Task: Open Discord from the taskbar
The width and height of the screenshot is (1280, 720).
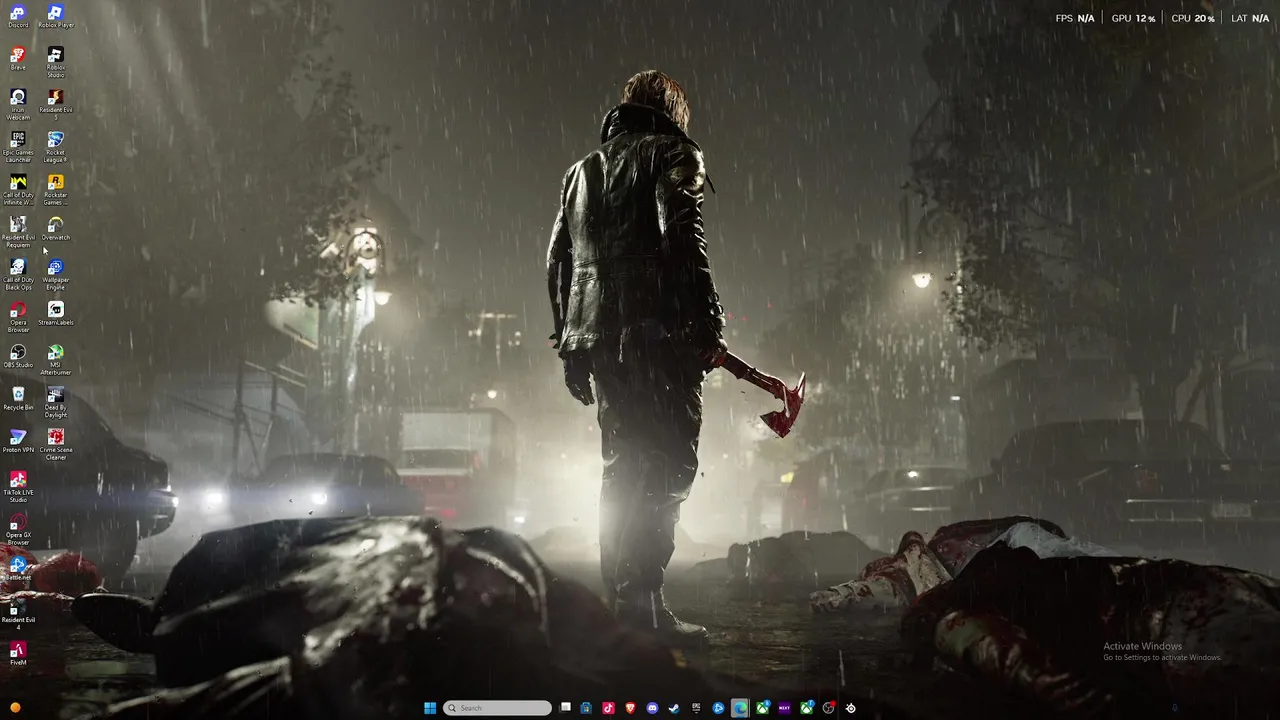Action: [x=652, y=708]
